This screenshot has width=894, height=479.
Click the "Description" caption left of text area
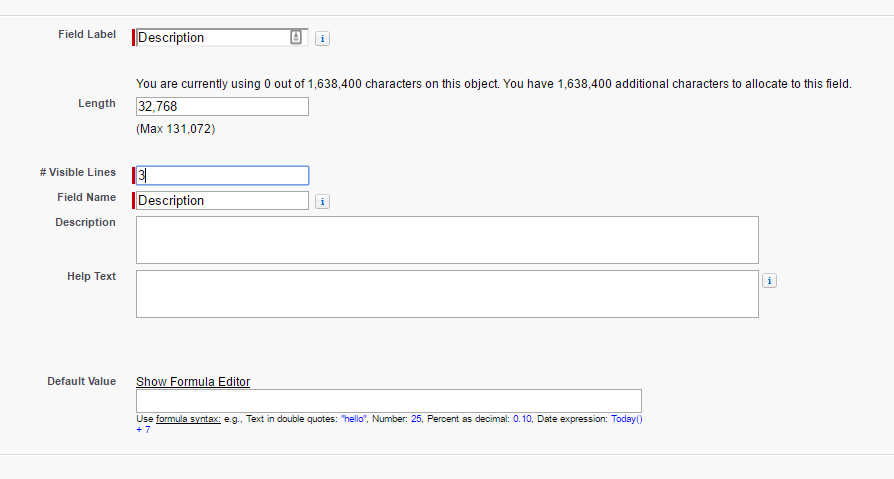pos(85,222)
